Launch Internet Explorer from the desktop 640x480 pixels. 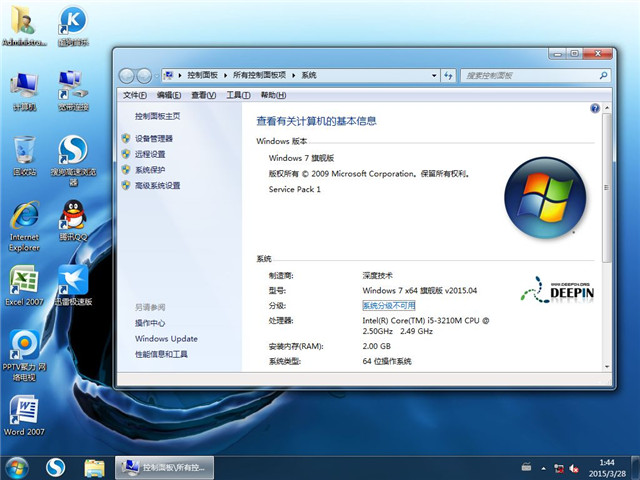(x=24, y=225)
